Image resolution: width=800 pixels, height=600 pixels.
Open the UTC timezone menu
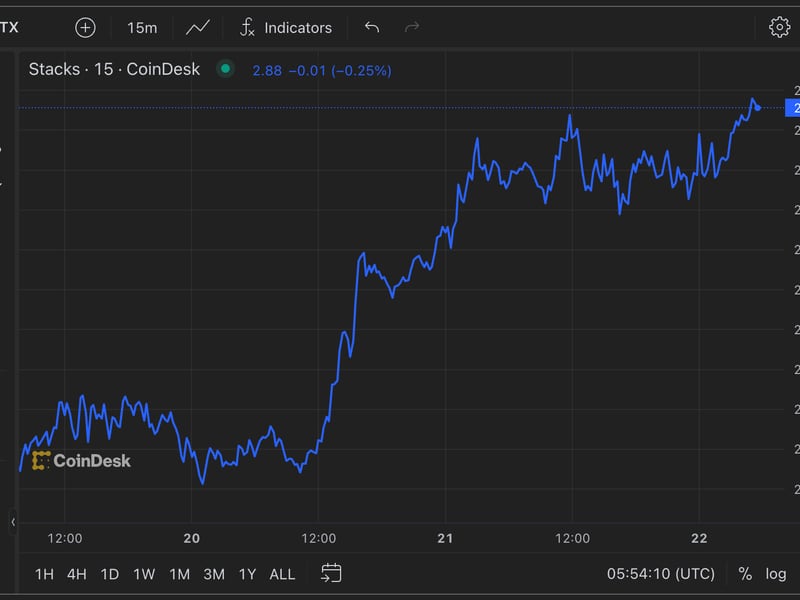[660, 573]
